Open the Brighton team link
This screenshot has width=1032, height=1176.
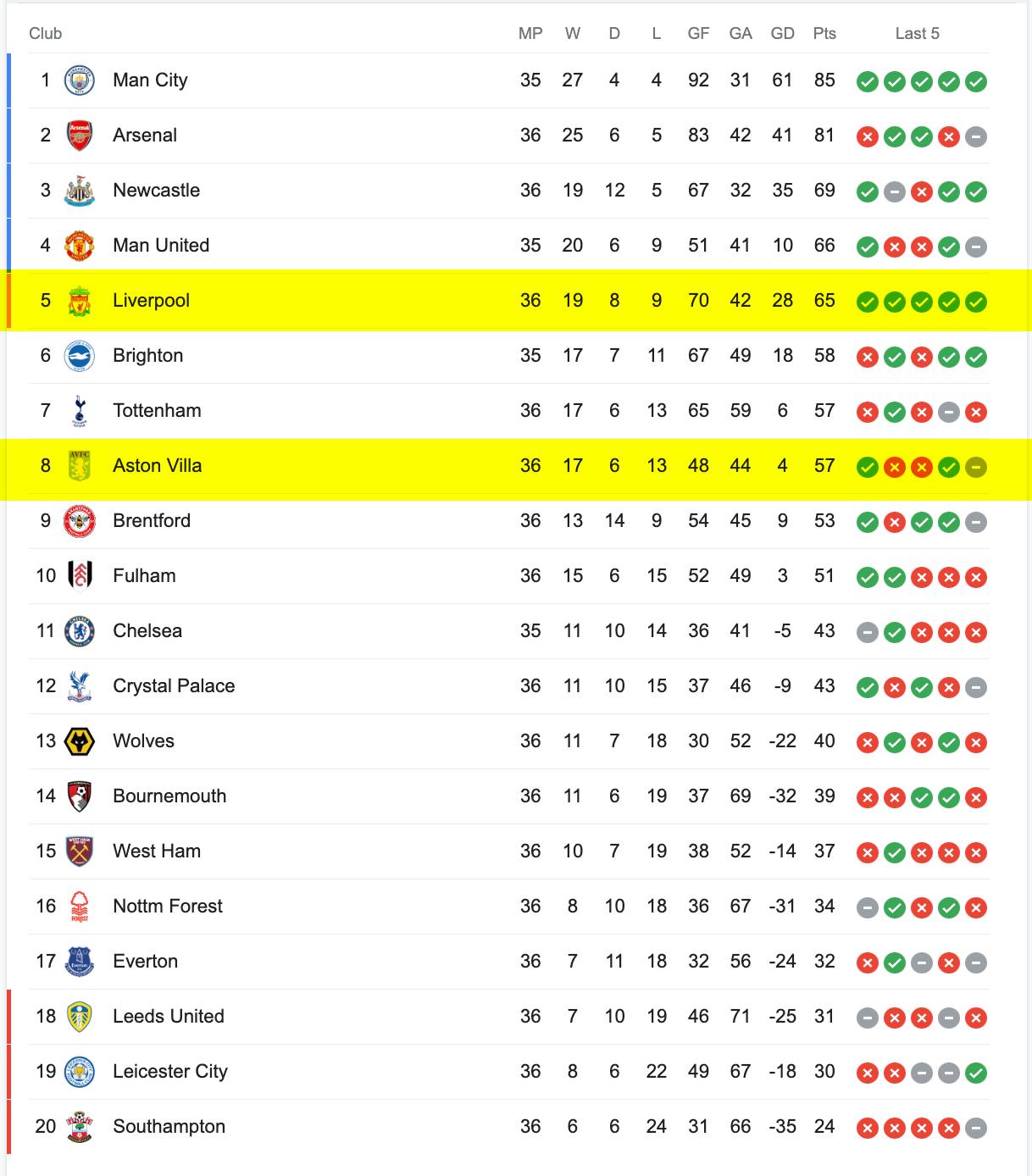pyautogui.click(x=148, y=356)
